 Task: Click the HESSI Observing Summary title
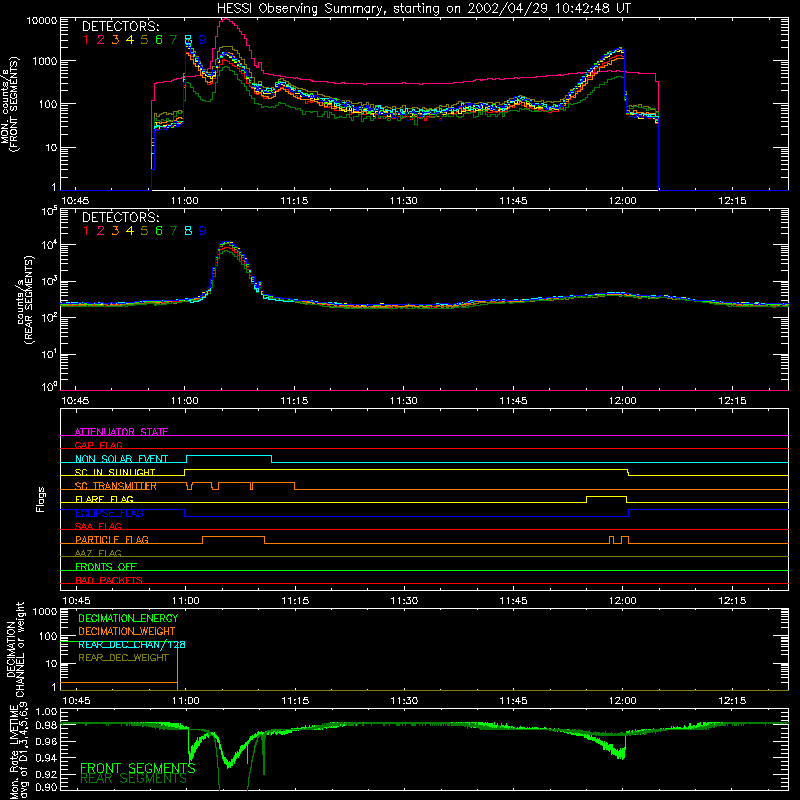pos(424,9)
